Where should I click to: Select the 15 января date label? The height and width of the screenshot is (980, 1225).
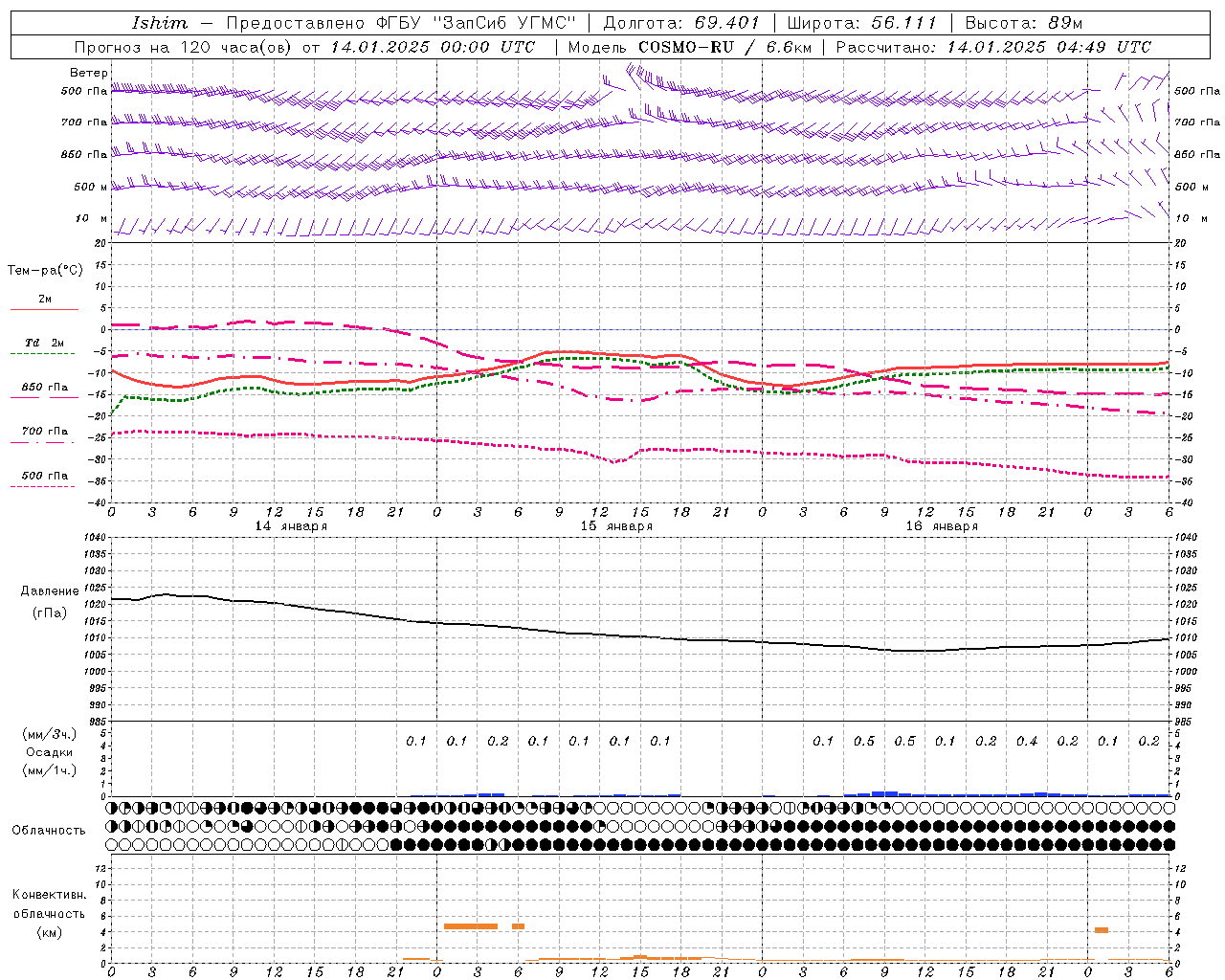point(616,526)
